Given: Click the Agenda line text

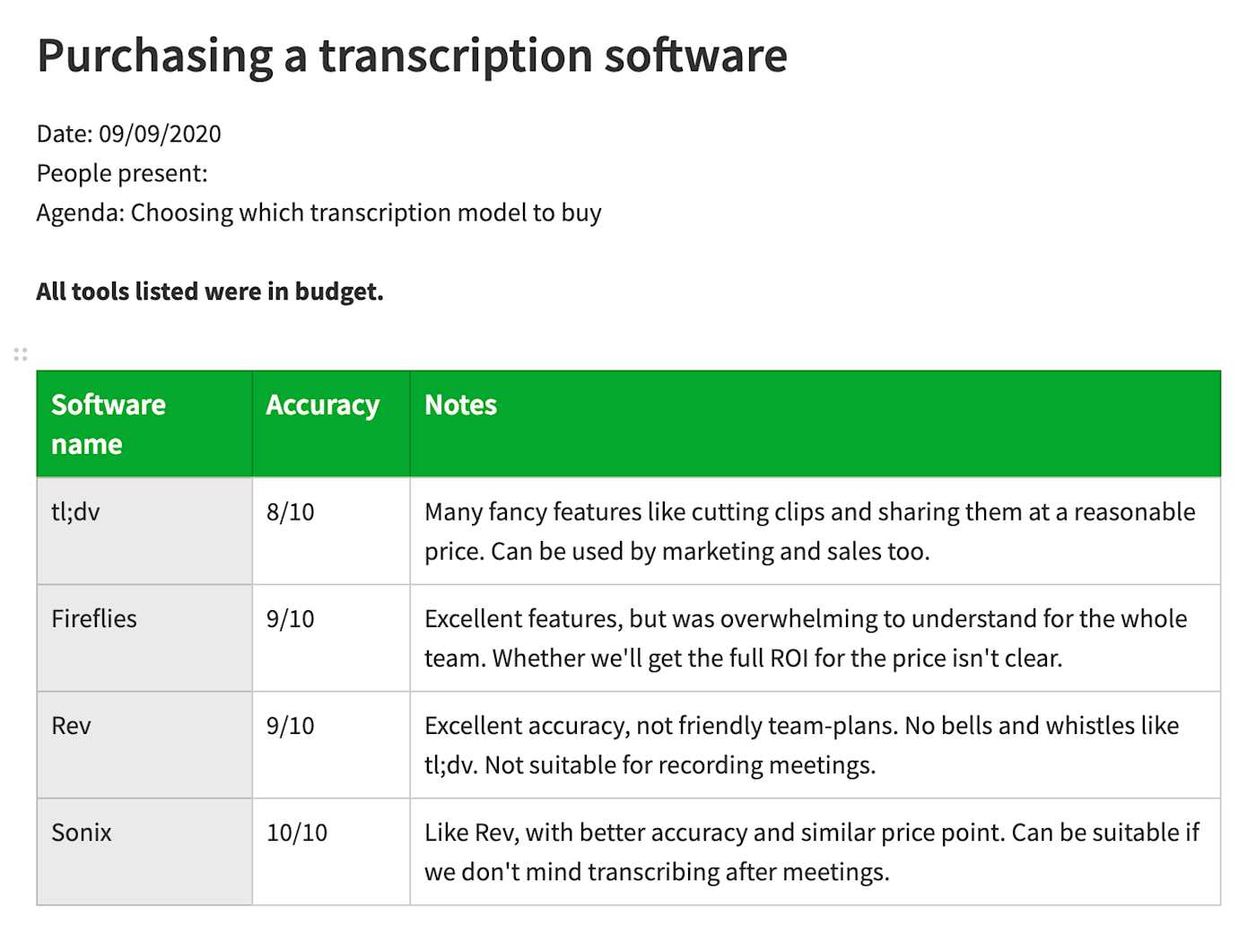Looking at the screenshot, I should pos(318,213).
